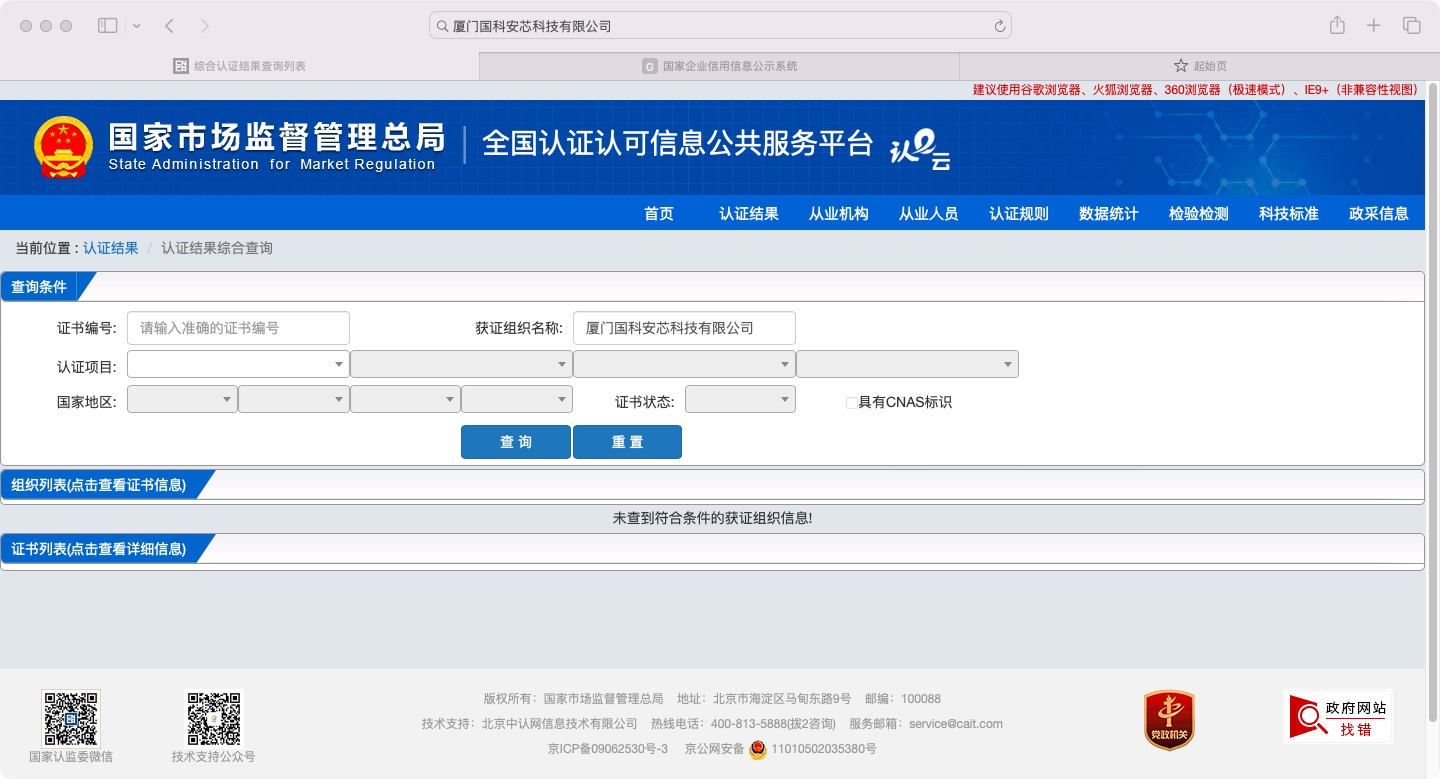
Task: Click the national emblem logo
Action: click(x=63, y=147)
